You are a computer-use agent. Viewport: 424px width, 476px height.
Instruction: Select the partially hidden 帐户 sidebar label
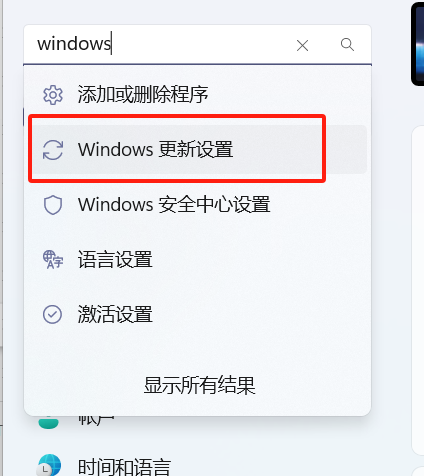(96, 420)
